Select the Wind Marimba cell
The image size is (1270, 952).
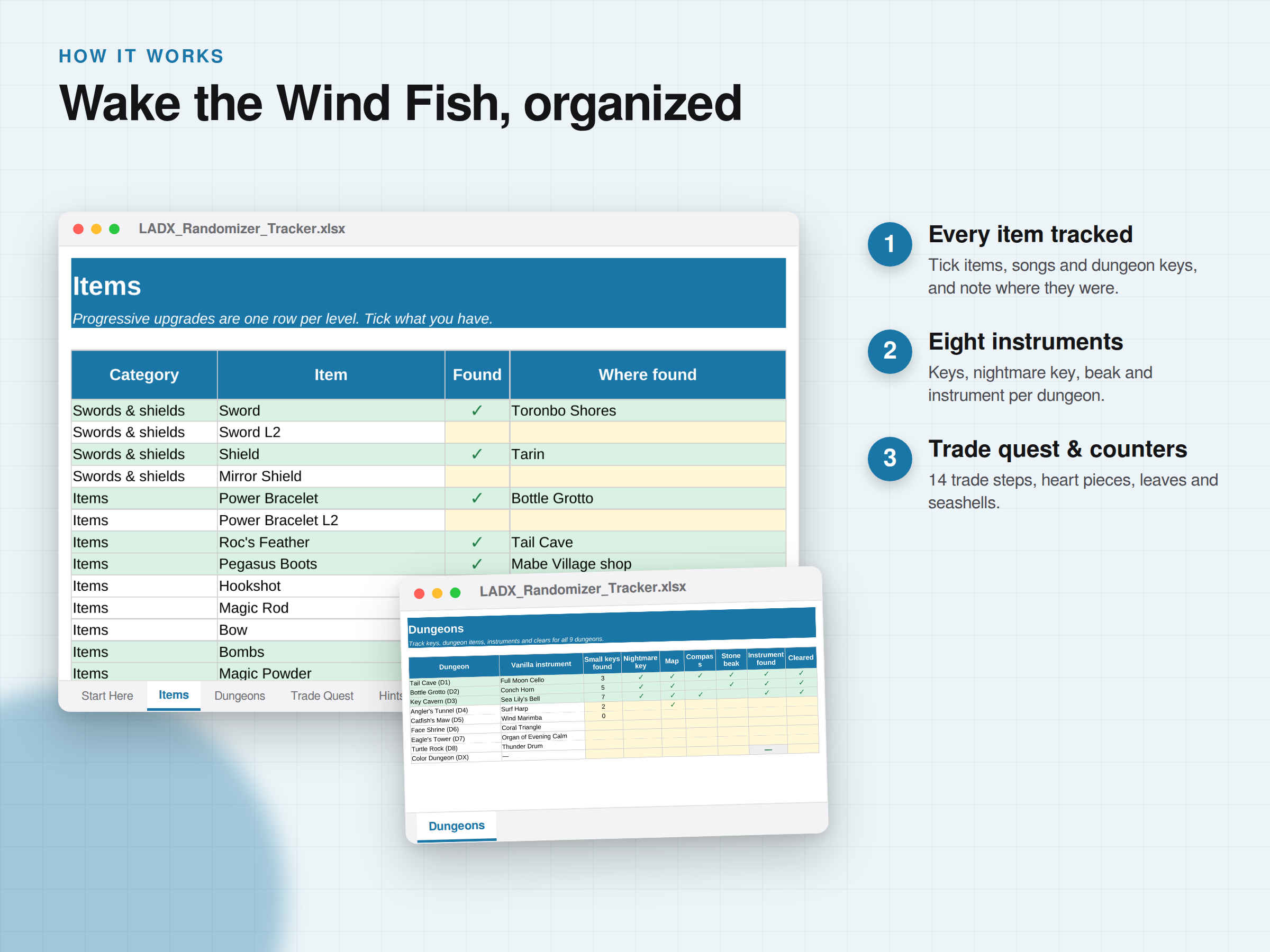pos(542,718)
